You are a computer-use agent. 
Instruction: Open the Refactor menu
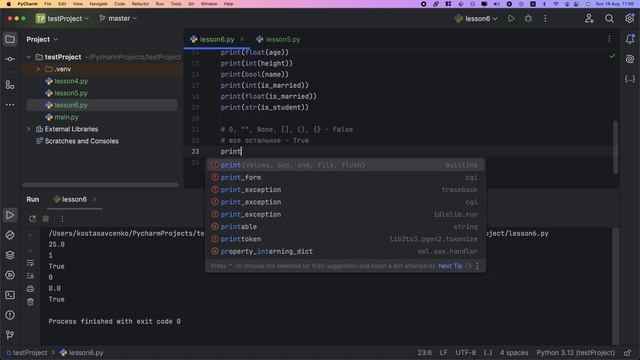(140, 4)
